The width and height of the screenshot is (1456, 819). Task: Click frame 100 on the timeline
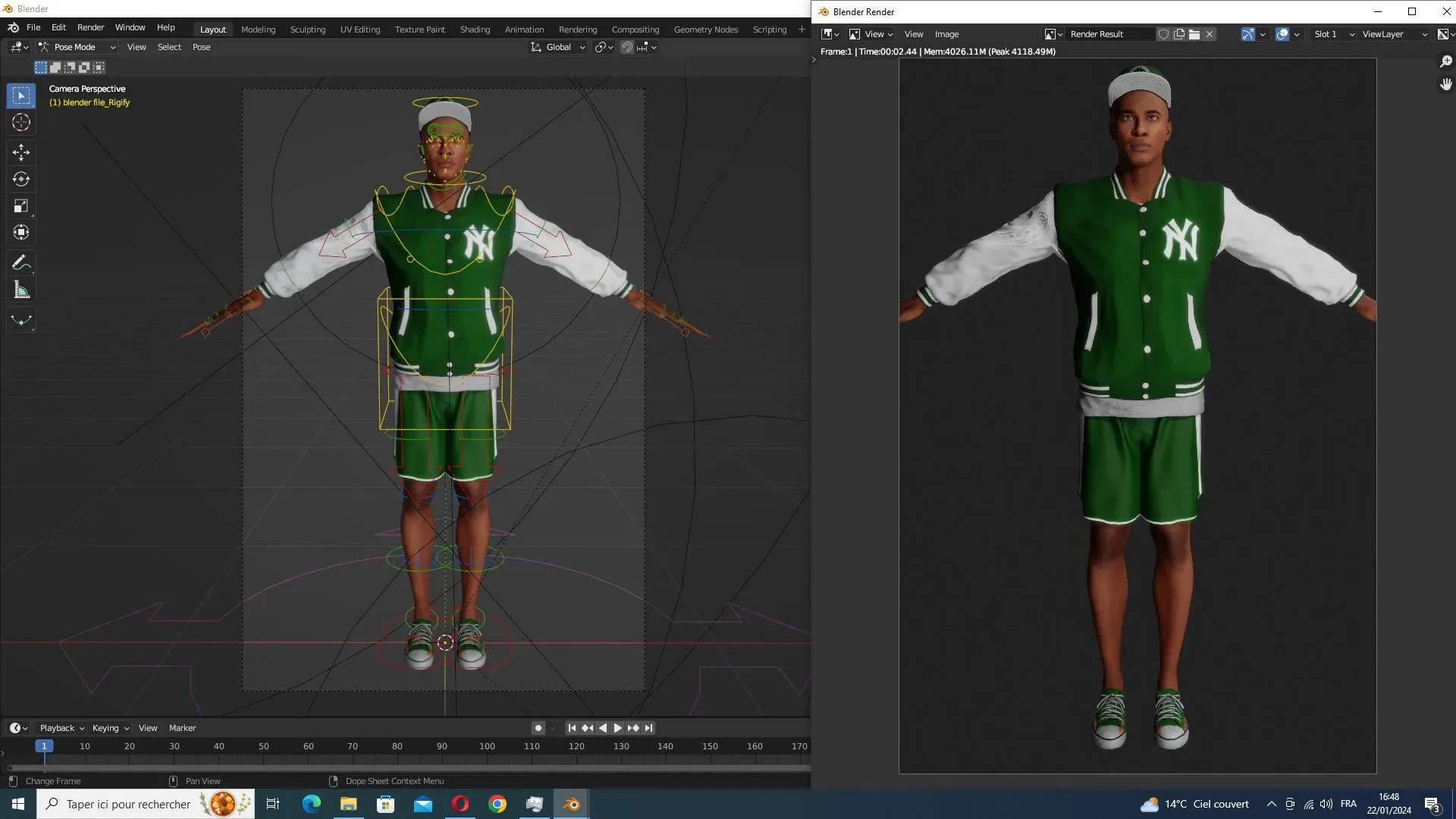(487, 747)
